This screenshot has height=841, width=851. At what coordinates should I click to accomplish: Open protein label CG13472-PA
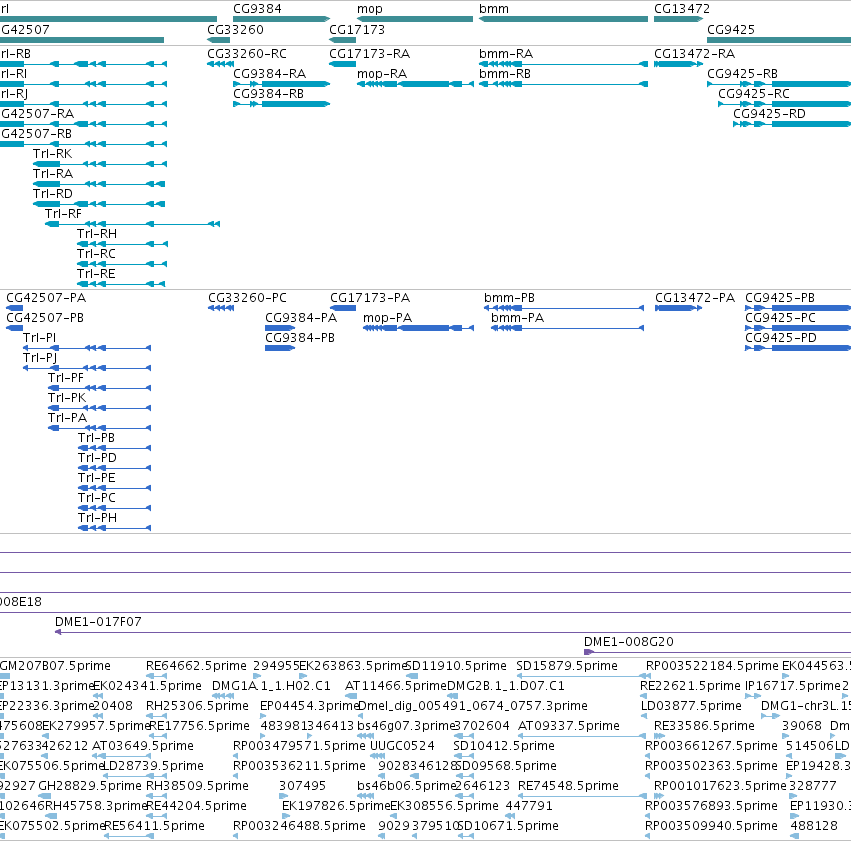click(695, 298)
